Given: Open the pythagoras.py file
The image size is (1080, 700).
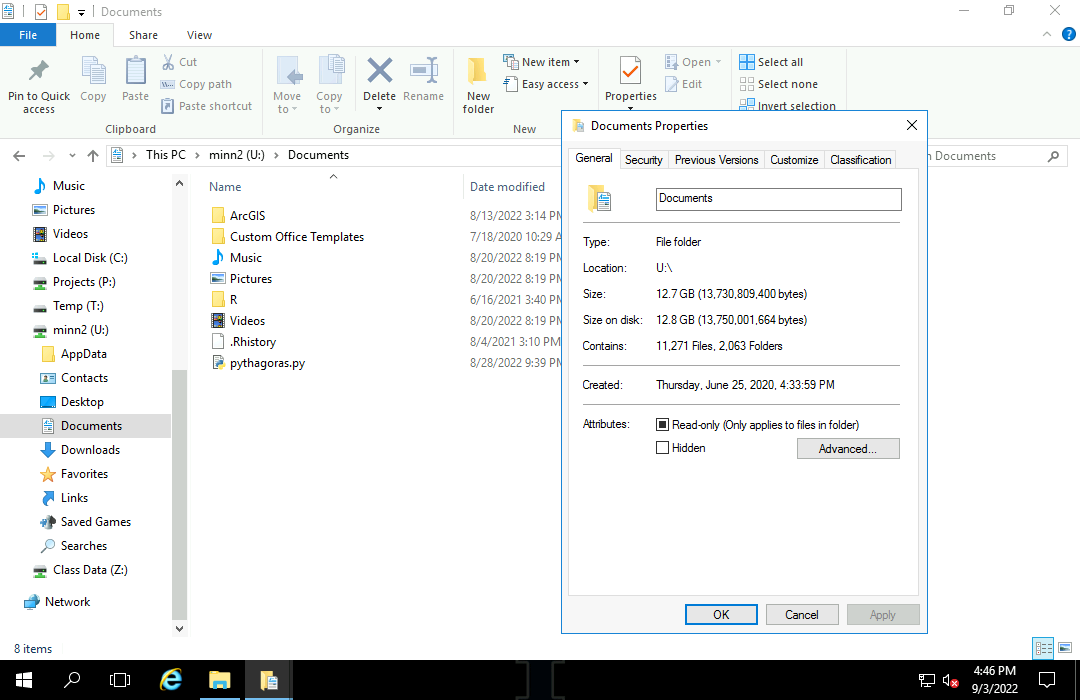Looking at the screenshot, I should (267, 363).
